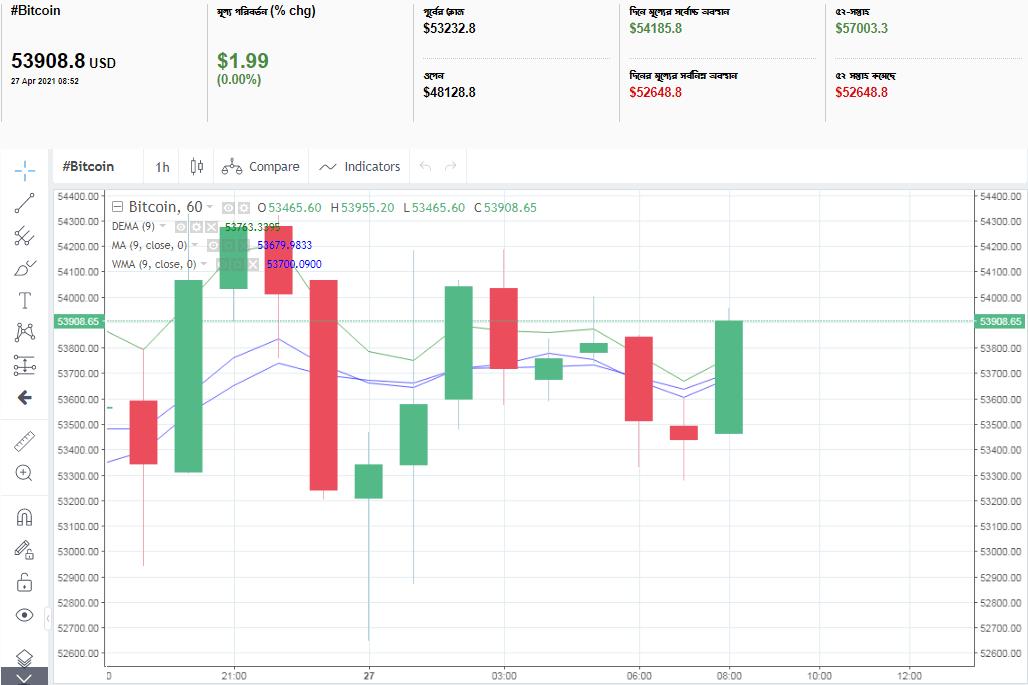This screenshot has height=685, width=1028.
Task: Collapse the Bitcoin, 60 legend box
Action: click(x=117, y=207)
